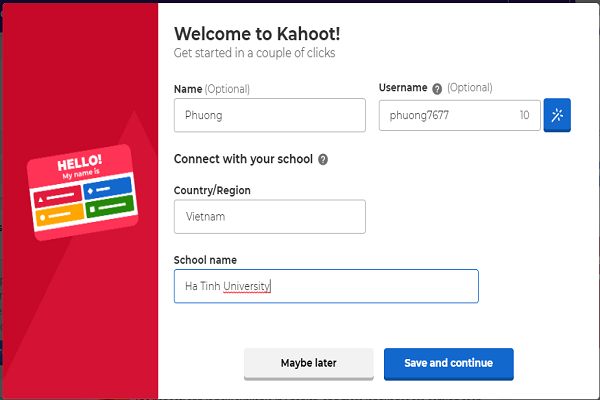Focus the Username field containing phuong7677
This screenshot has width=600, height=400.
[x=459, y=115]
